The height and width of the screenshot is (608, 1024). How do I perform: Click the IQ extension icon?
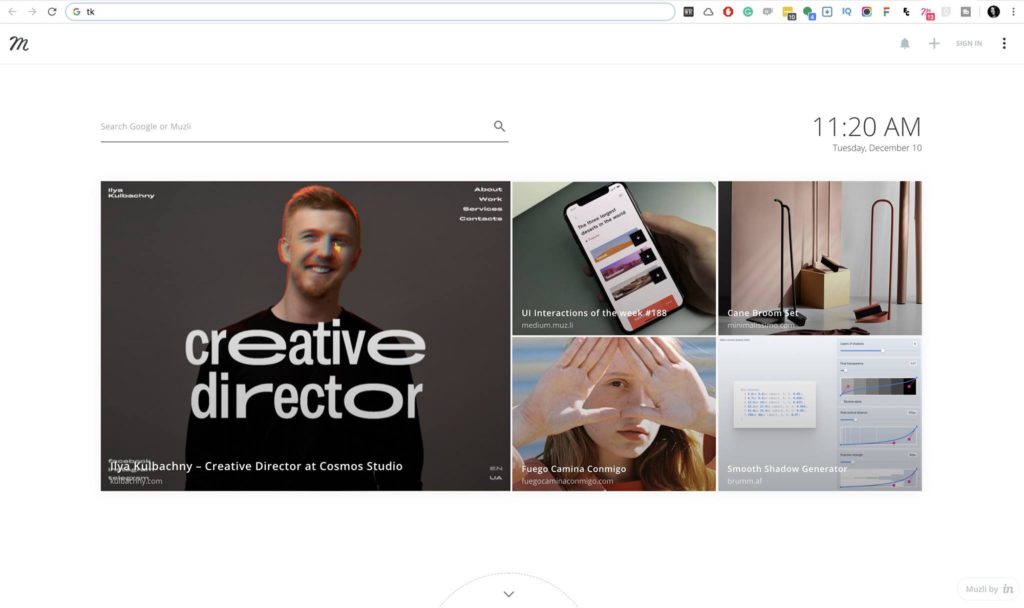coord(846,12)
